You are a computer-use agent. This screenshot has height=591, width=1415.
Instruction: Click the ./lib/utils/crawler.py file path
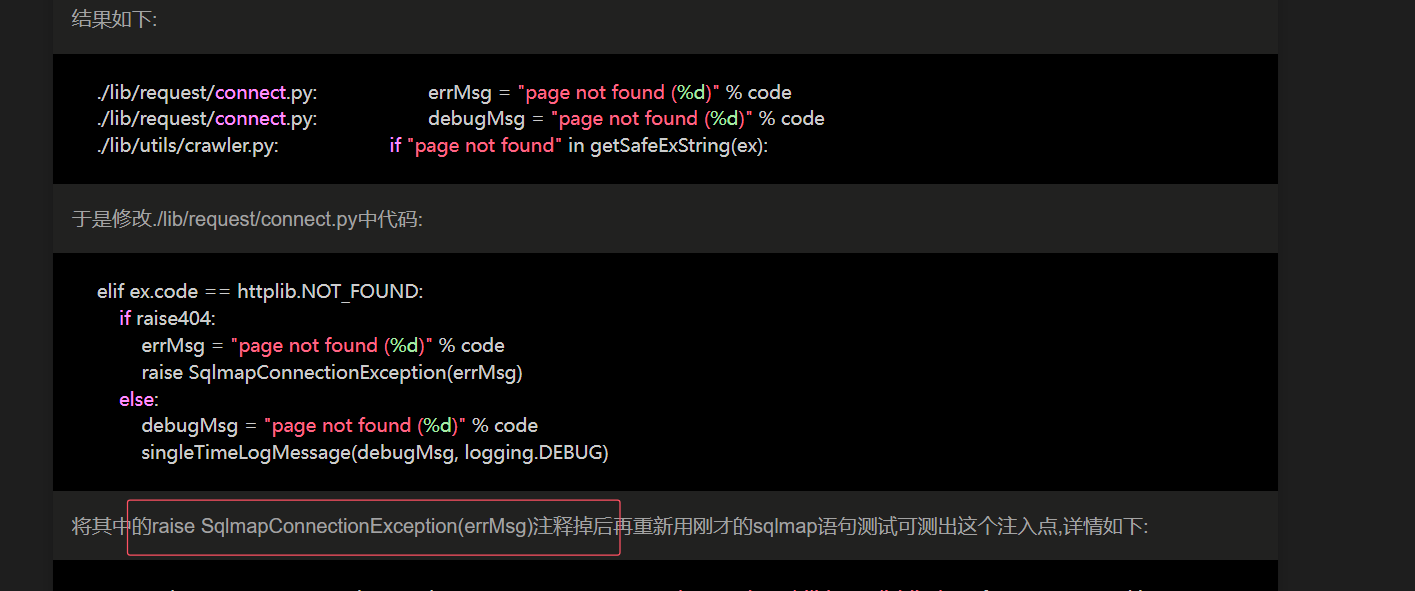(x=187, y=146)
